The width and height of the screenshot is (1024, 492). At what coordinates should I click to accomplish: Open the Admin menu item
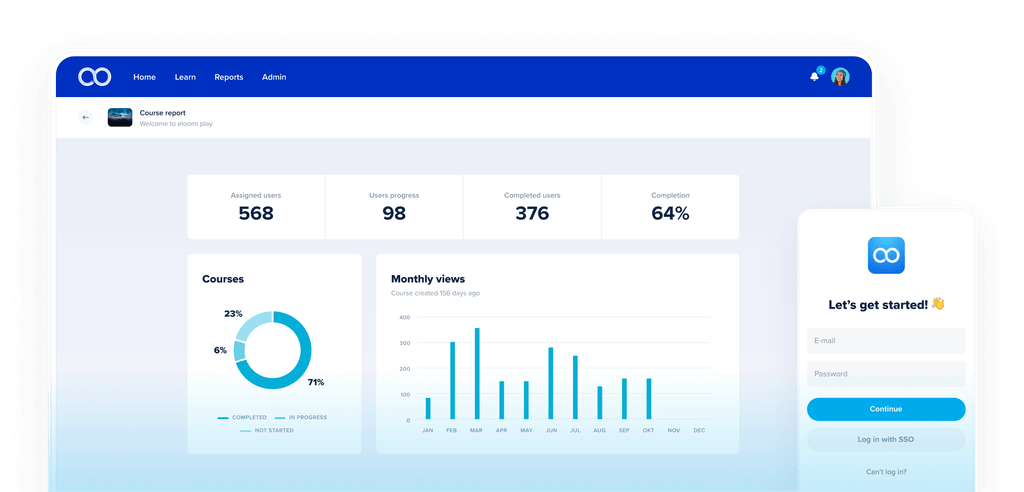[274, 77]
